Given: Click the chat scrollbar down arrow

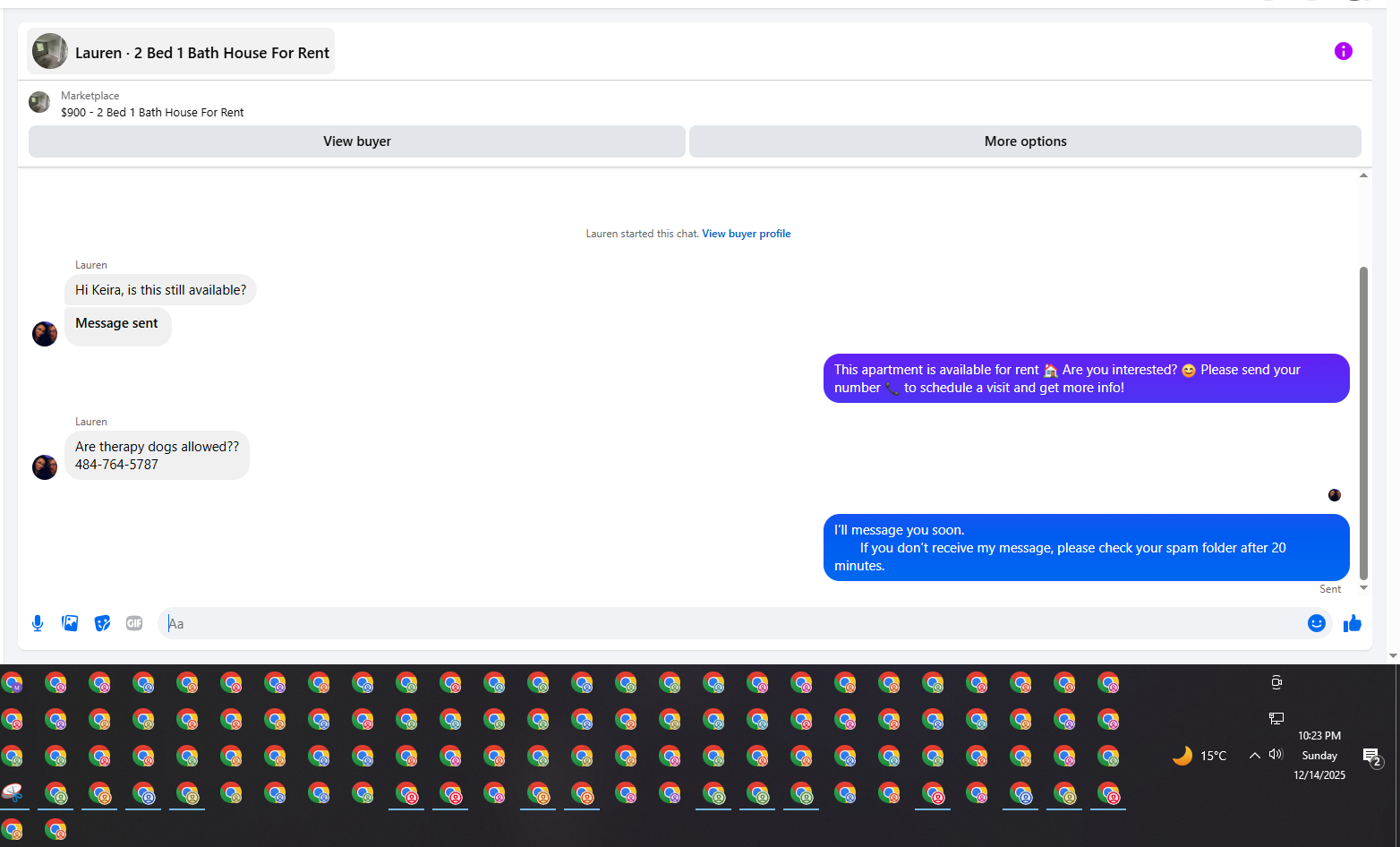Looking at the screenshot, I should pyautogui.click(x=1363, y=588).
